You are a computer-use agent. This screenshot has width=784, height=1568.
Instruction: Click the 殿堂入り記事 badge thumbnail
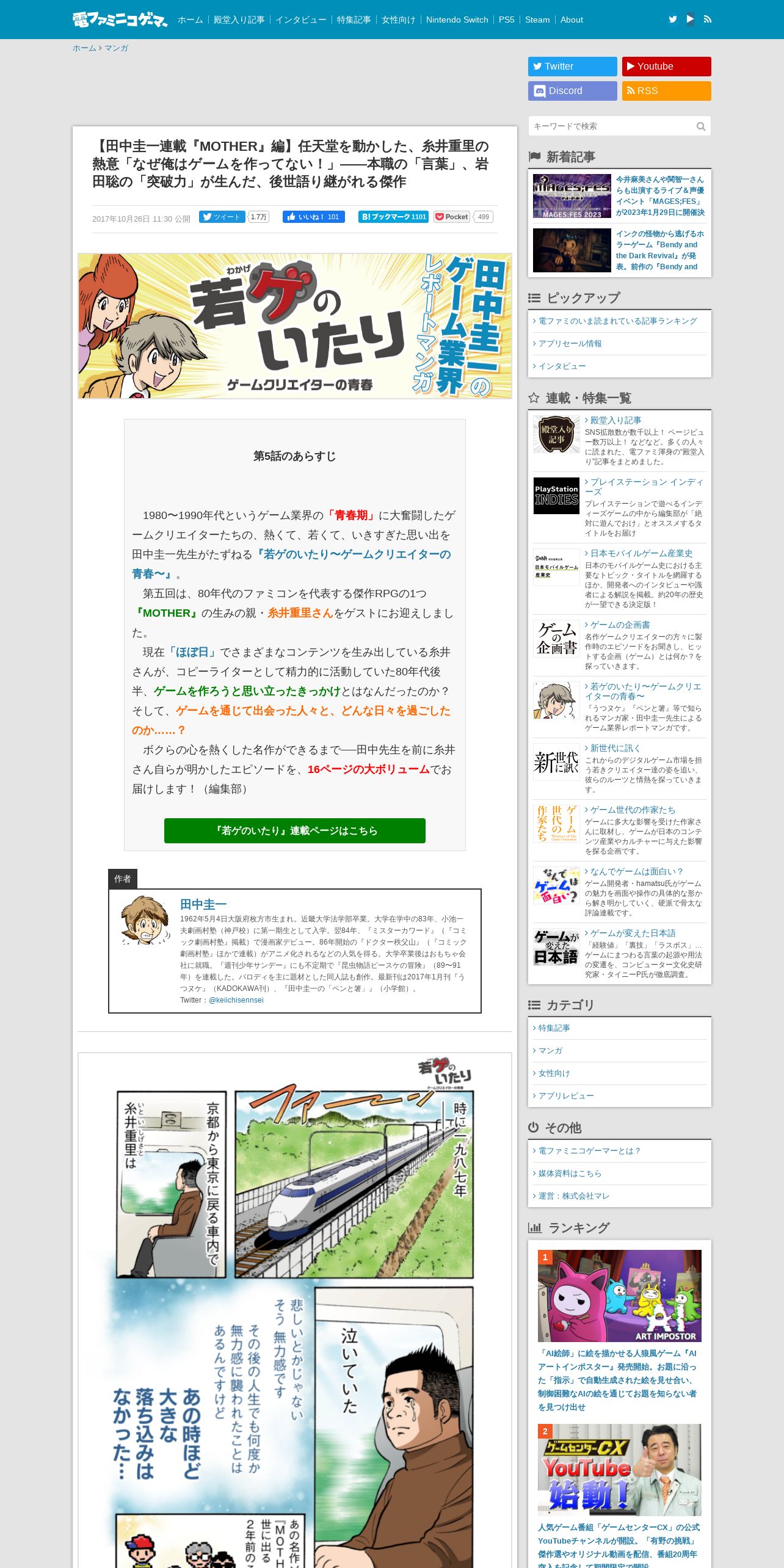556,434
